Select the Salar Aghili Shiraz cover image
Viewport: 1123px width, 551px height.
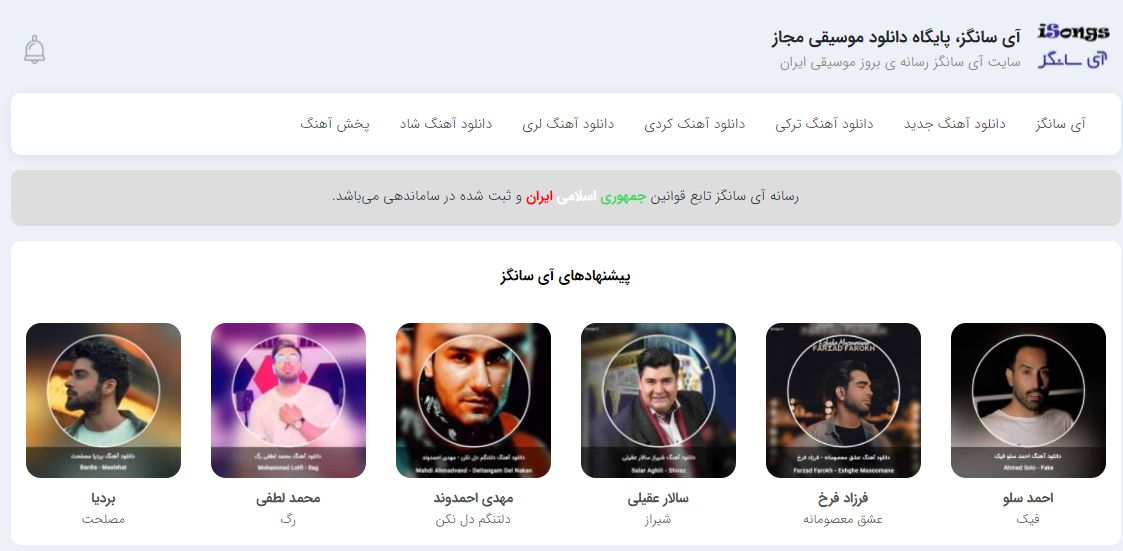click(x=658, y=401)
